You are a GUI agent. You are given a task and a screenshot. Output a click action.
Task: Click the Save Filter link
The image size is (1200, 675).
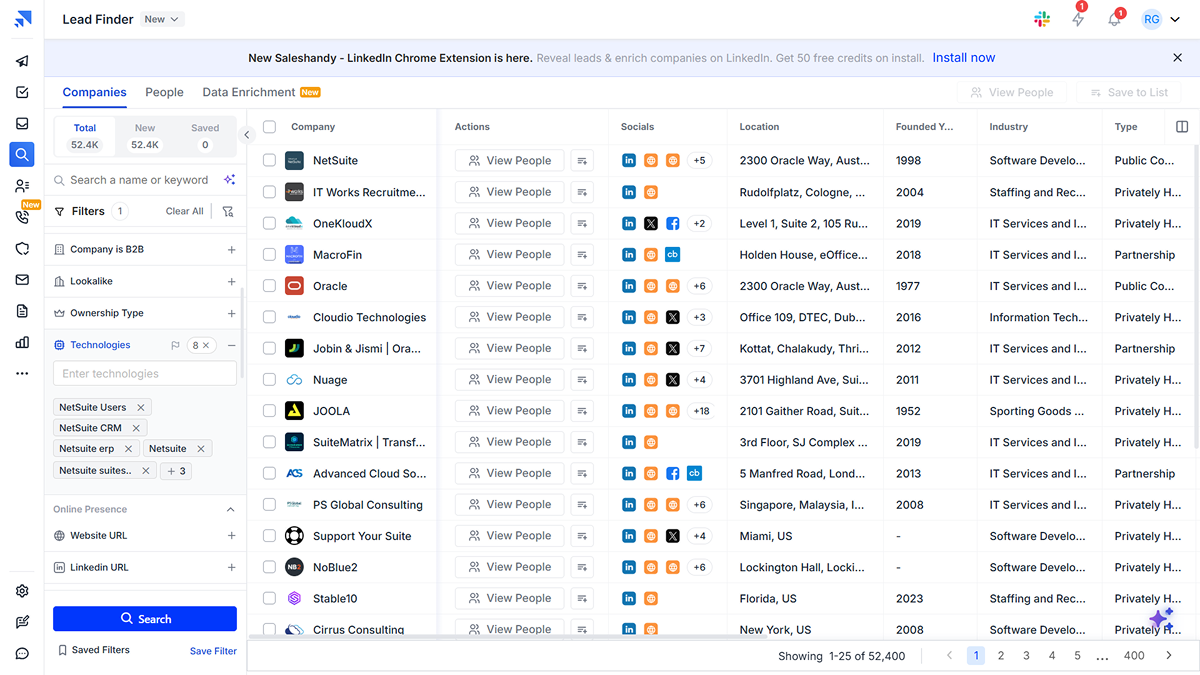[213, 651]
